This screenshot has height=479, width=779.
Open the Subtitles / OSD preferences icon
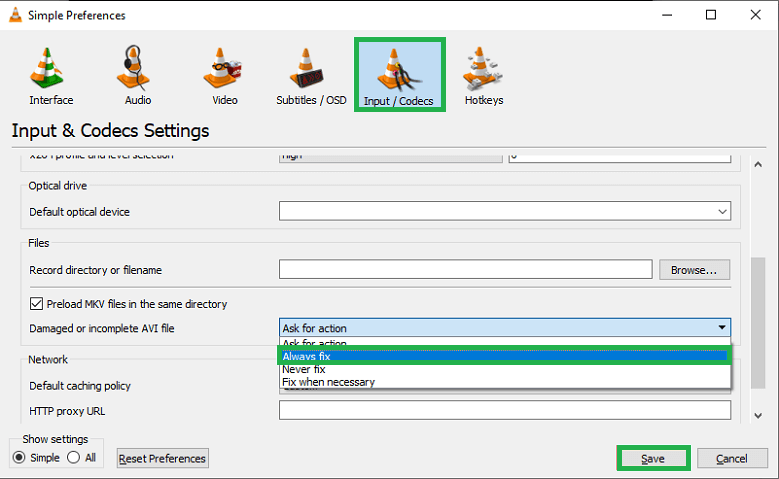pos(307,68)
